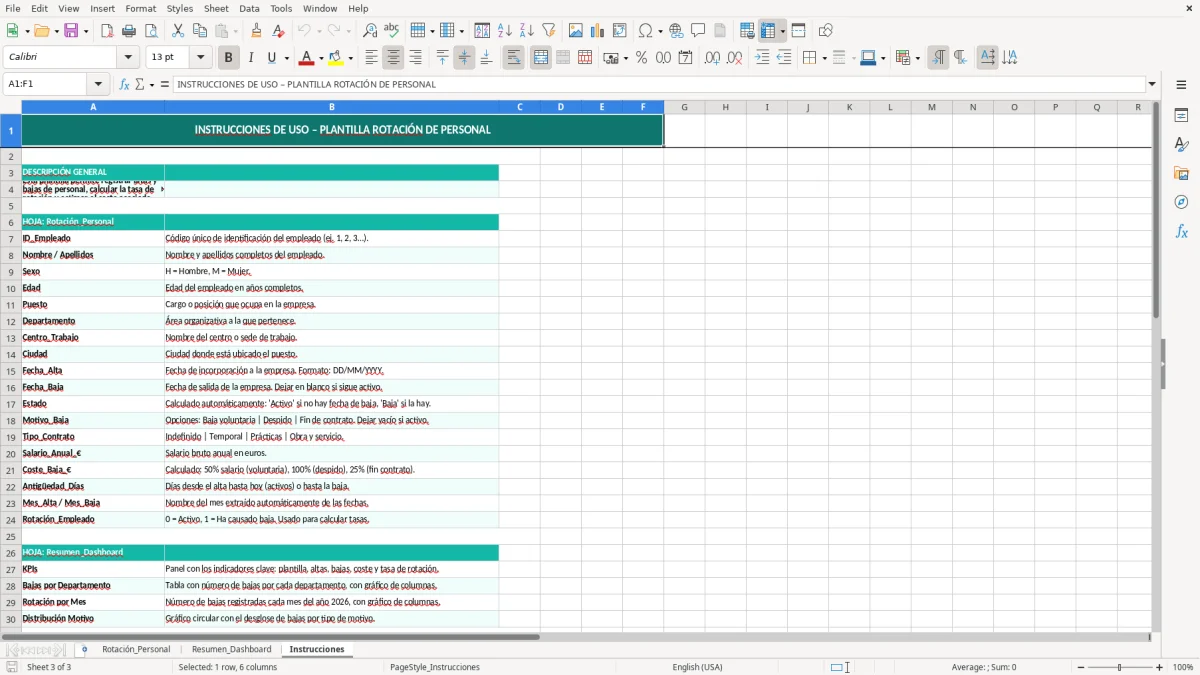Switch to the Resumen_Dashboard sheet tab

pyautogui.click(x=231, y=649)
